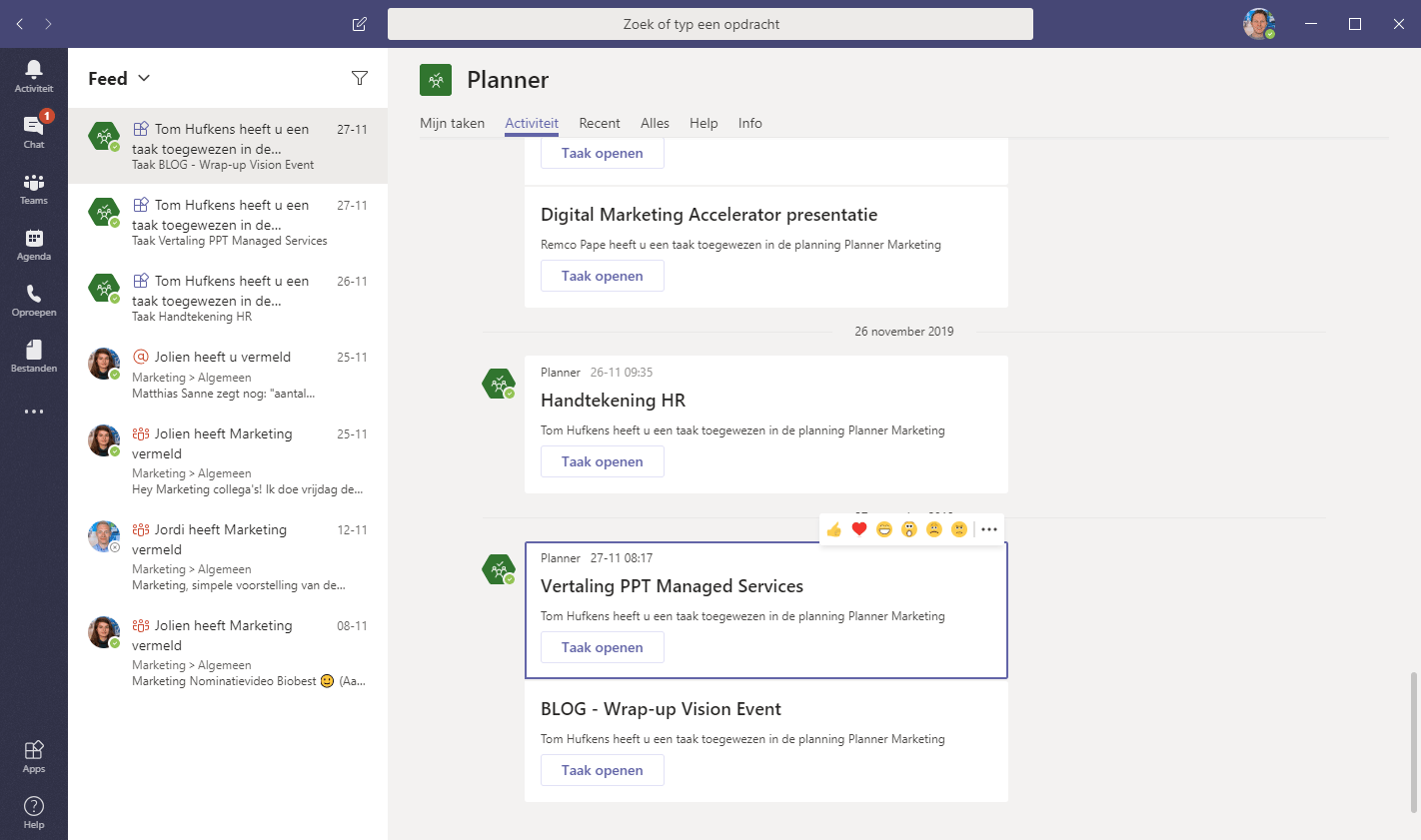Viewport: 1421px width, 840px height.
Task: React with red heart emoji
Action: point(859,529)
